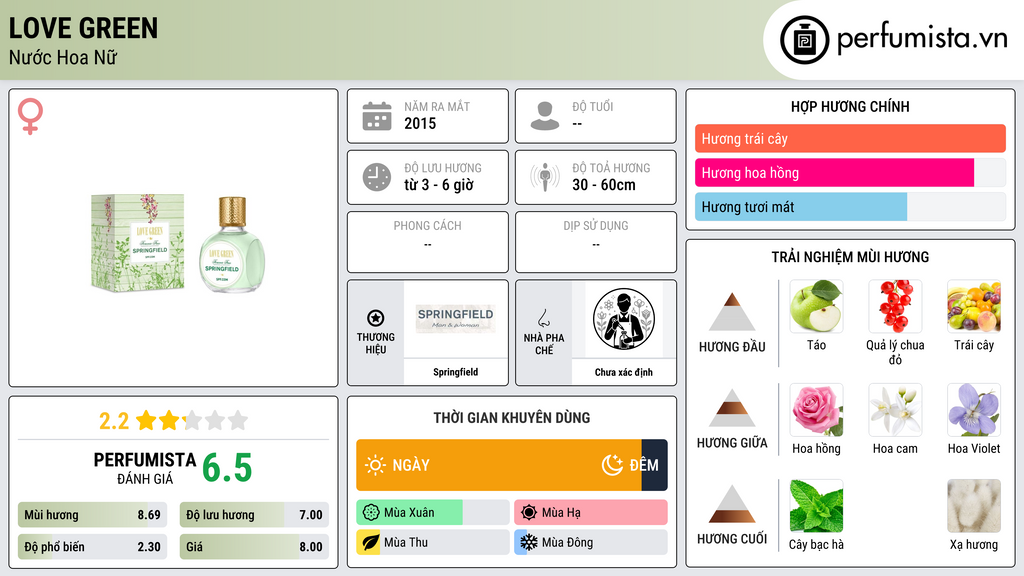Select the Xạ hương musk note
The image size is (1024, 576).
(974, 505)
